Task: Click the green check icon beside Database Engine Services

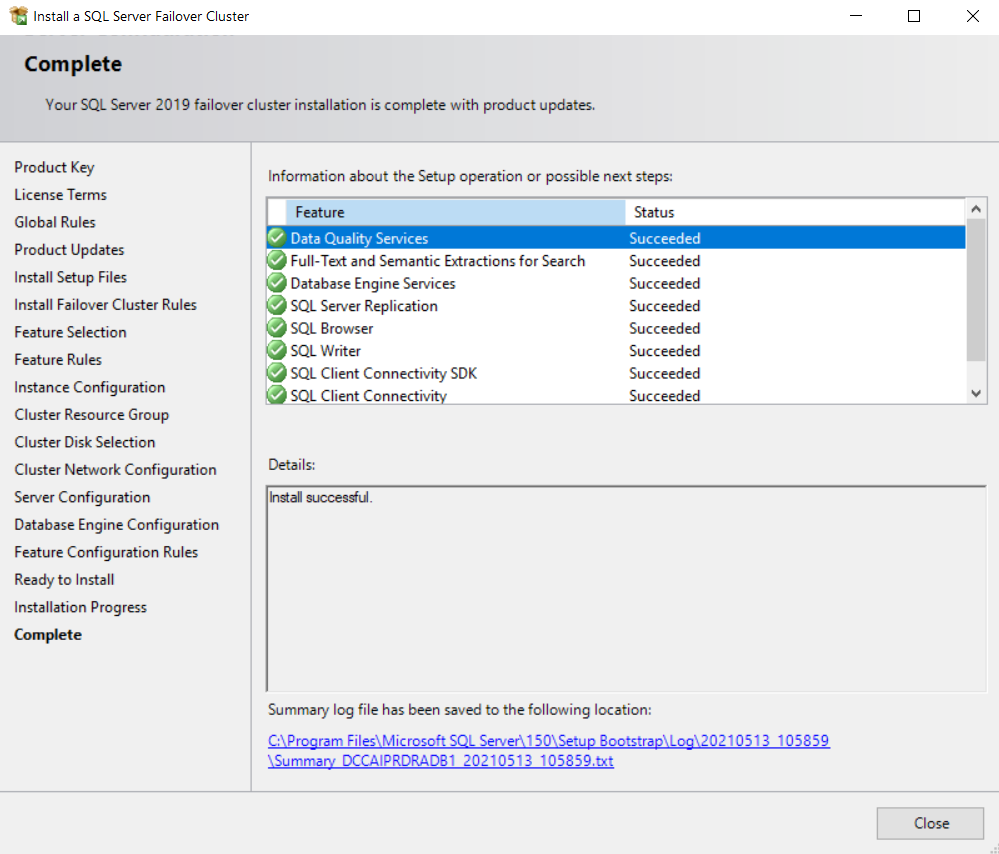Action: click(x=277, y=282)
